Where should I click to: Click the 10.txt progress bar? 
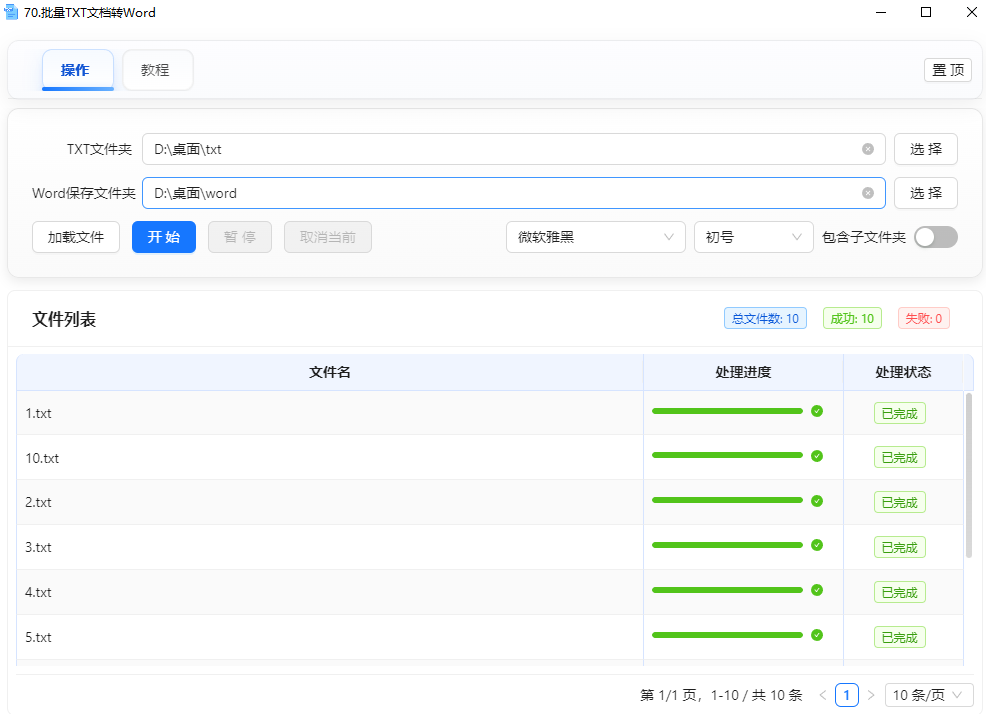727,456
